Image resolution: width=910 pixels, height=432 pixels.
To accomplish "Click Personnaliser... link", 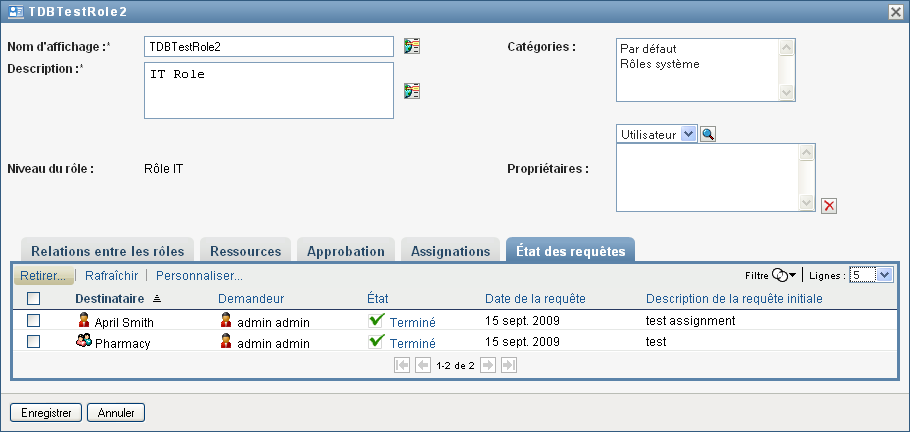I will [199, 276].
